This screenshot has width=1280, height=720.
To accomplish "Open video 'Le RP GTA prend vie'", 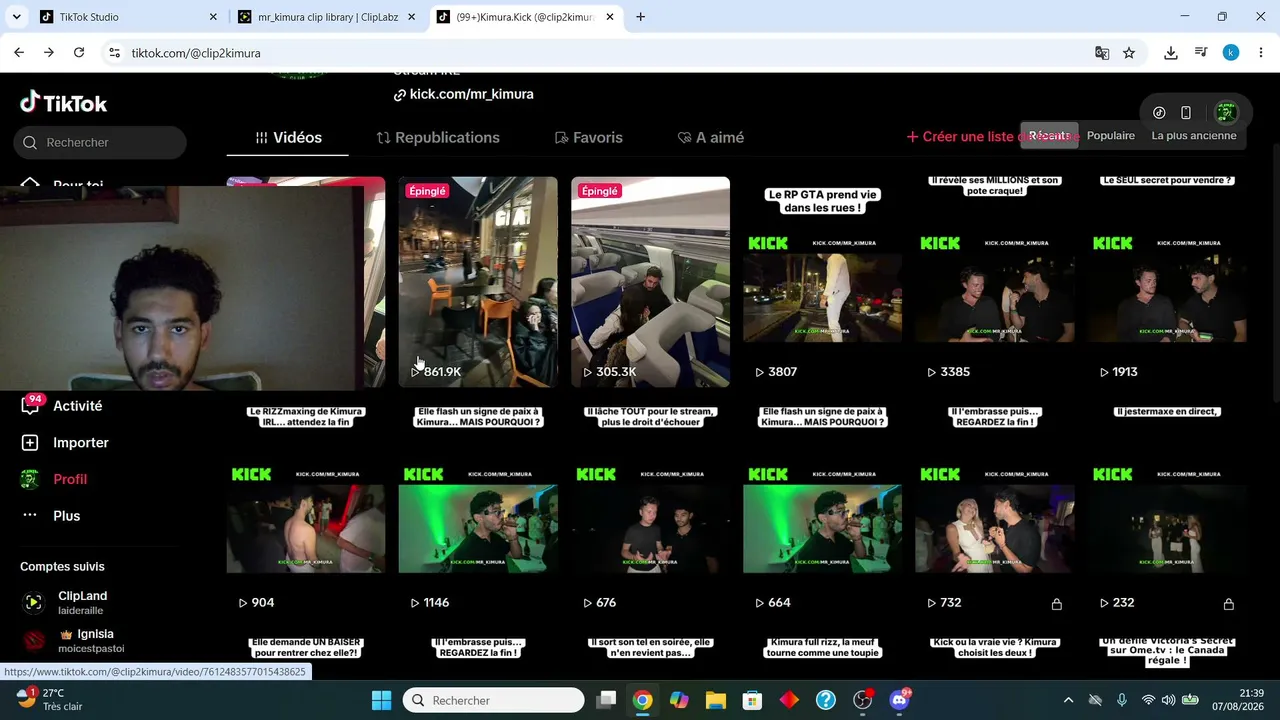I will click(823, 282).
